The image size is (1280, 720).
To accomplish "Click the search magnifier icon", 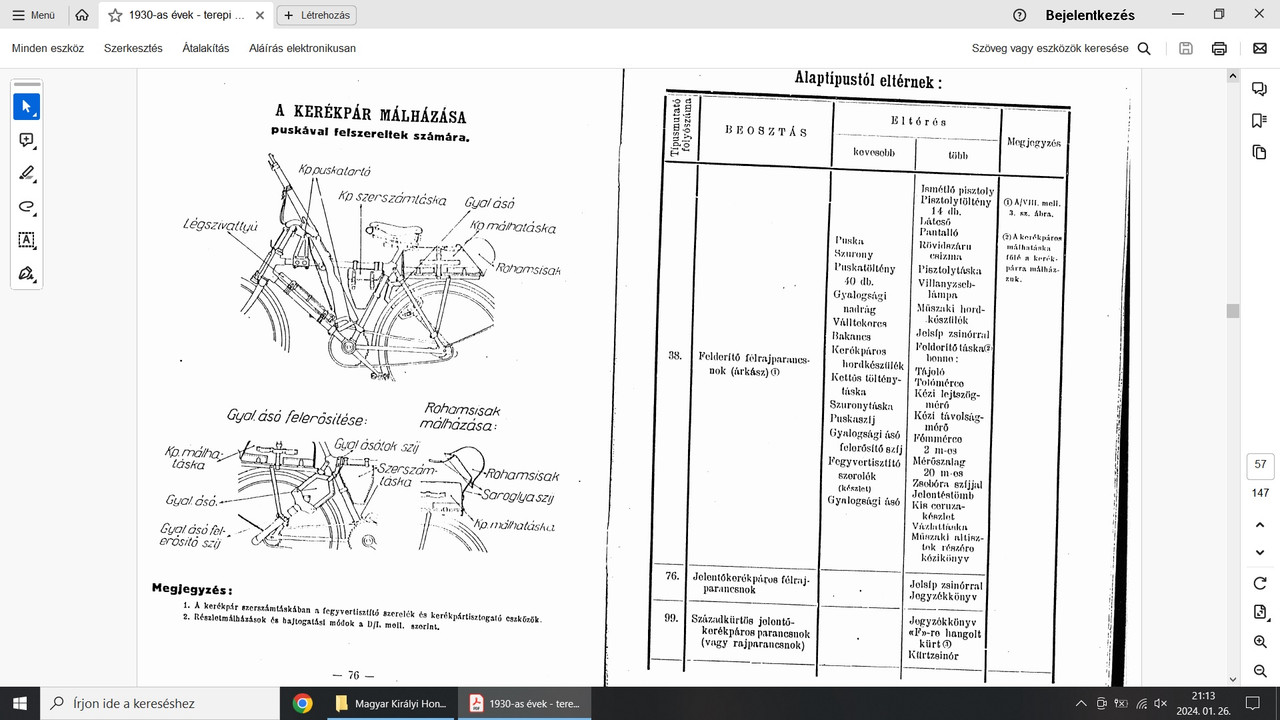I will coord(1144,48).
